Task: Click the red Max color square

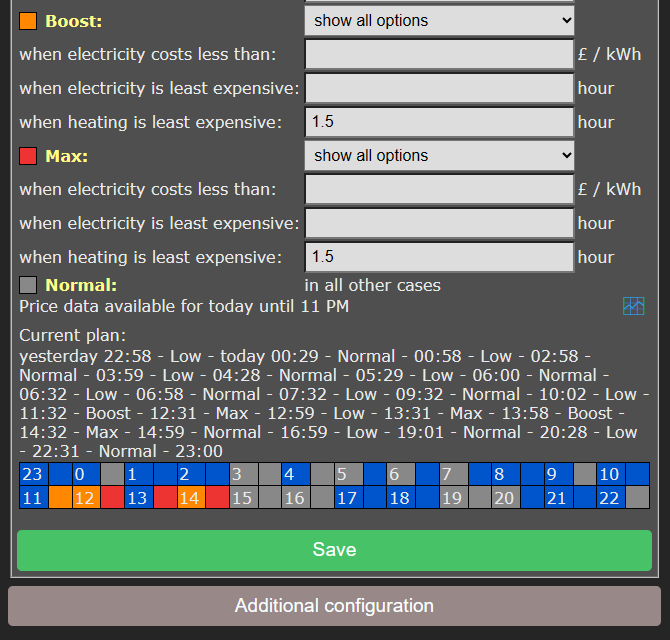Action: tap(28, 156)
